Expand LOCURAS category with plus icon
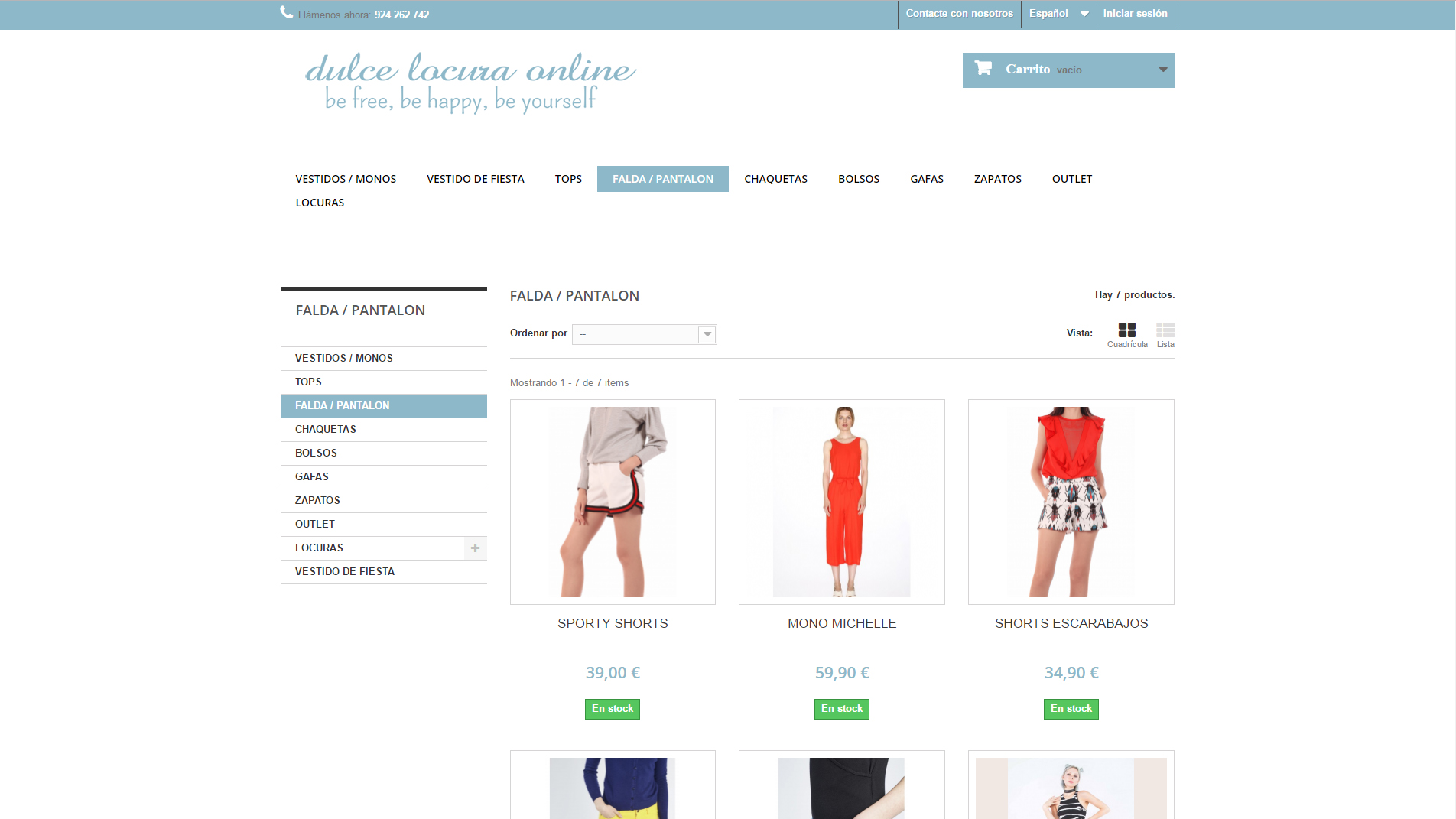 (475, 548)
